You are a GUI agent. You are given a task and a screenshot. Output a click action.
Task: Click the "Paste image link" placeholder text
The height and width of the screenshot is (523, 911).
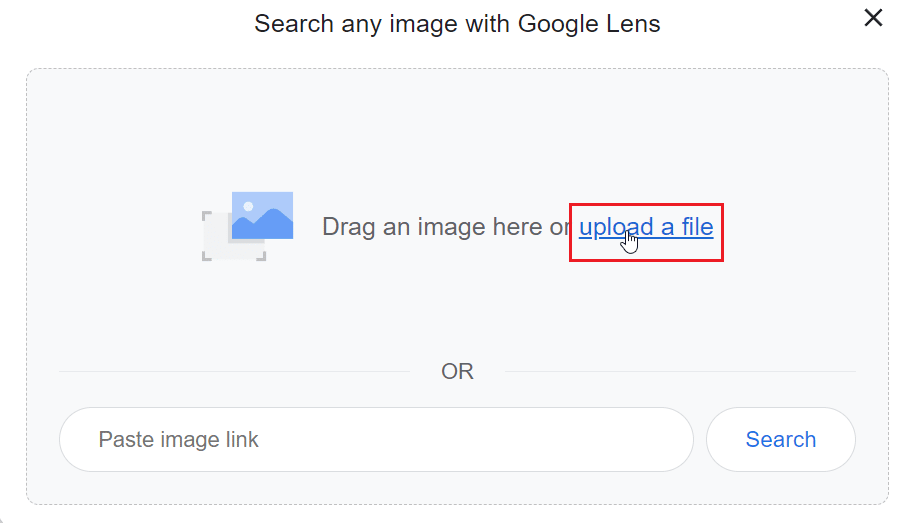[x=179, y=440]
